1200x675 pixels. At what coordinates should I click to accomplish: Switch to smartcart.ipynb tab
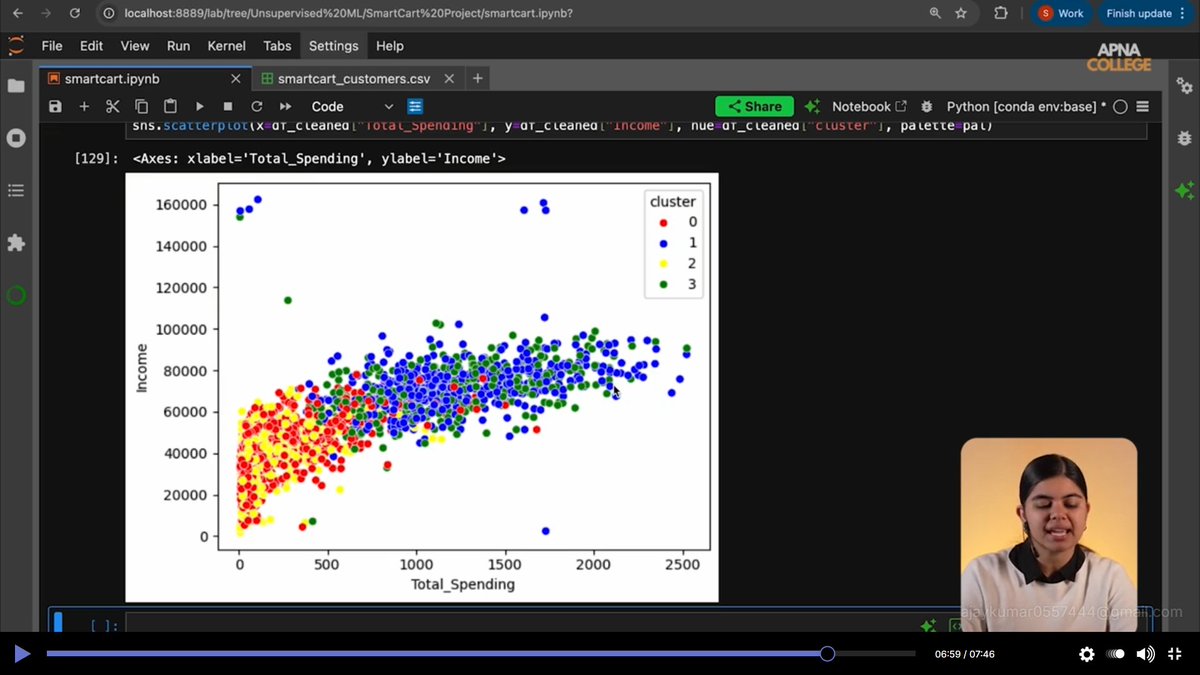[112, 78]
